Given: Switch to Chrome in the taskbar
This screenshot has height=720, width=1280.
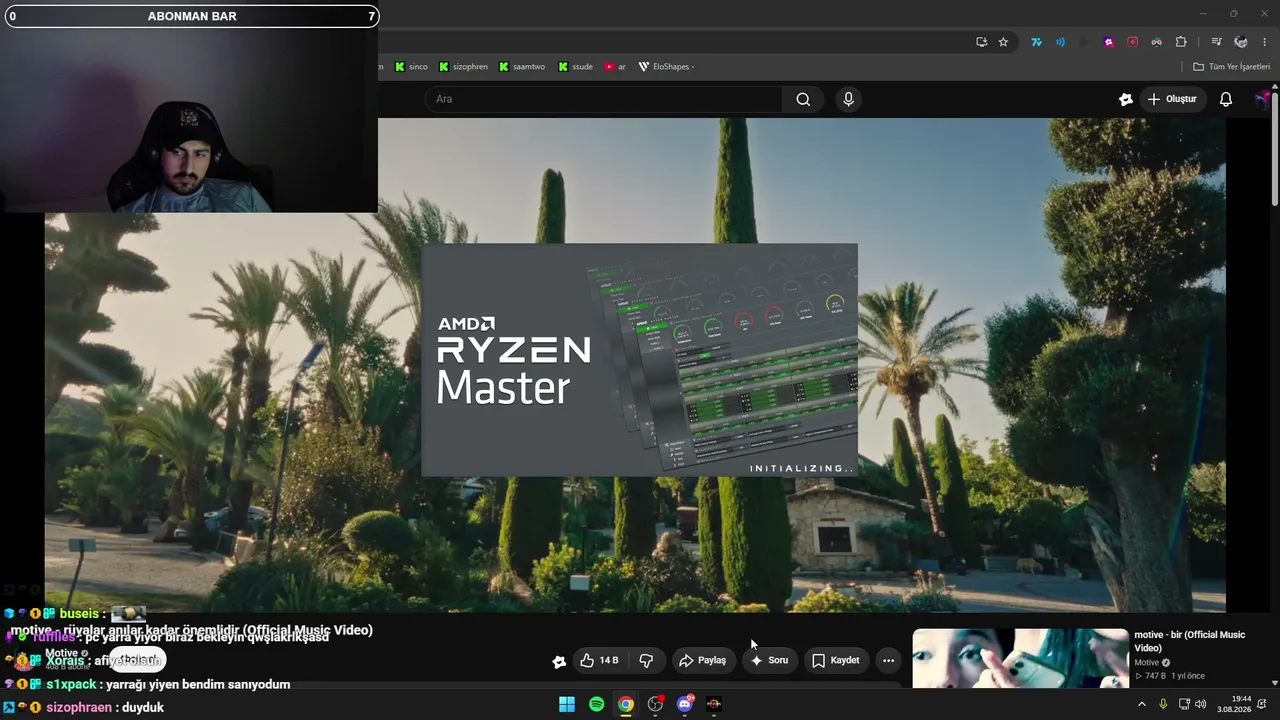Looking at the screenshot, I should pyautogui.click(x=625, y=704).
